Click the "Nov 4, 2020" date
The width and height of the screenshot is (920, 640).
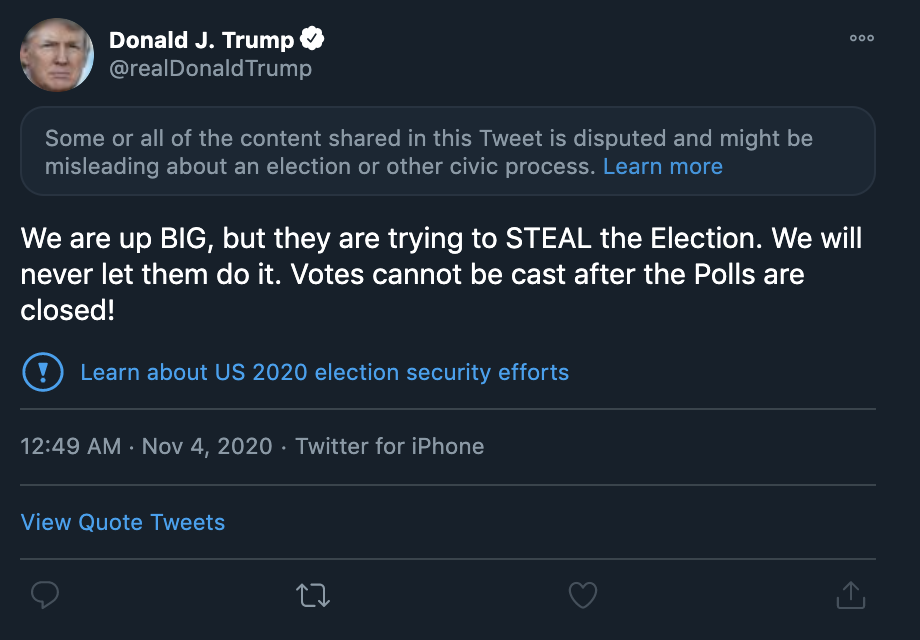[x=207, y=446]
